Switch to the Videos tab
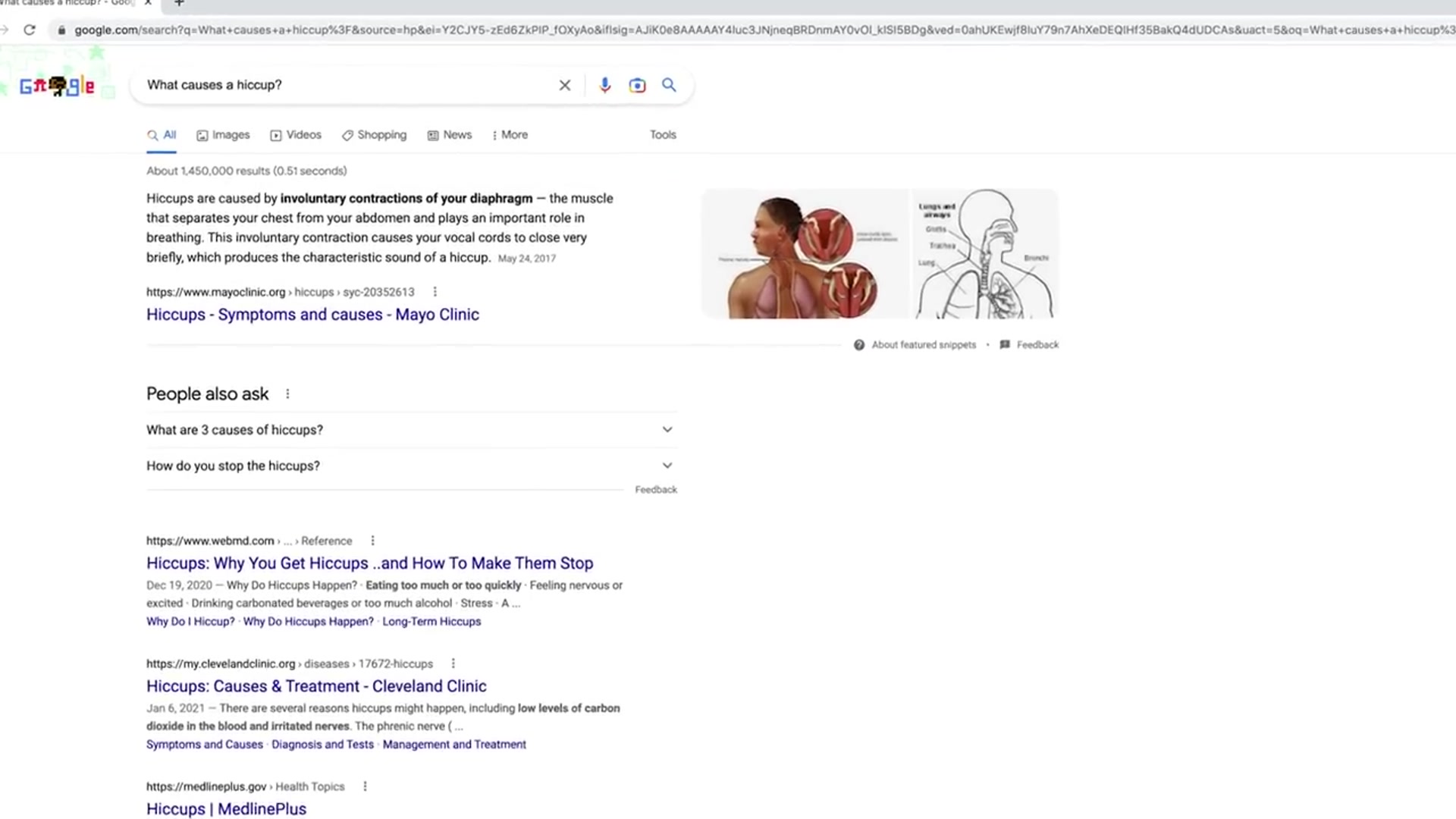1456x819 pixels. click(296, 135)
